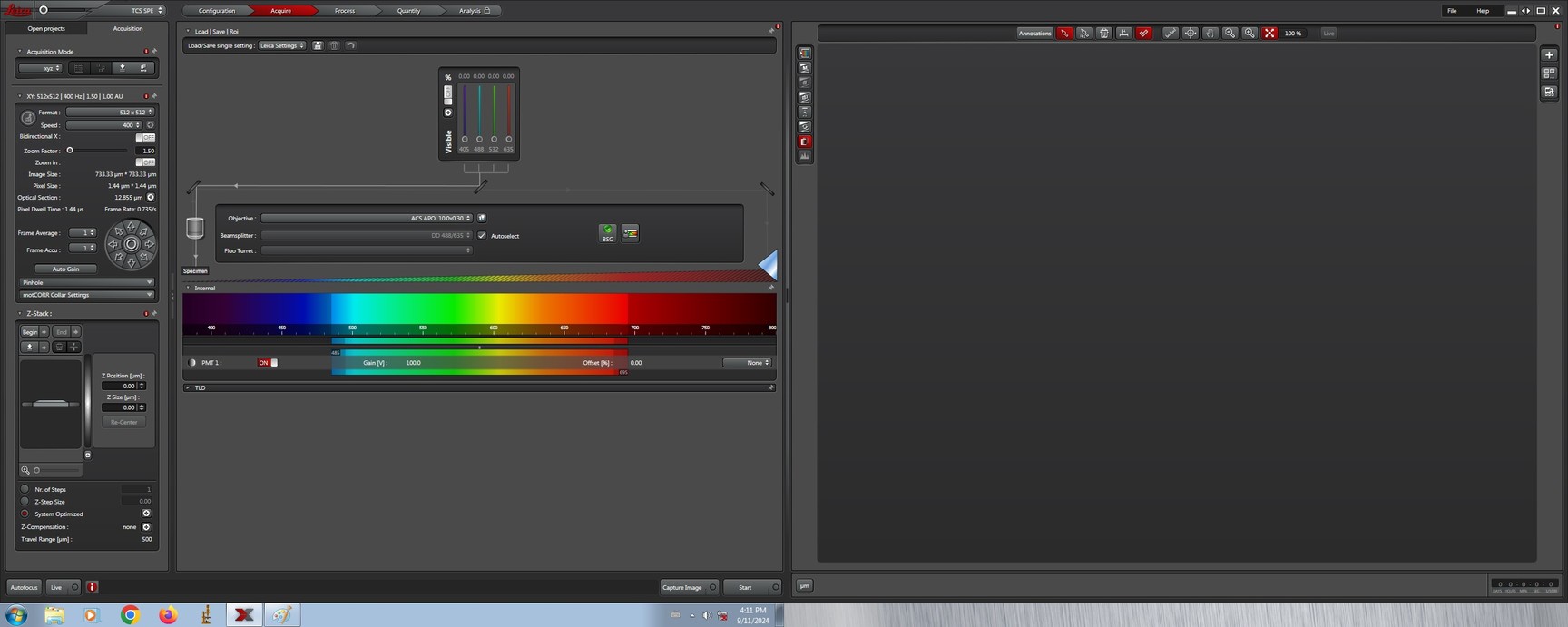Expand the TLD panel section

188,387
